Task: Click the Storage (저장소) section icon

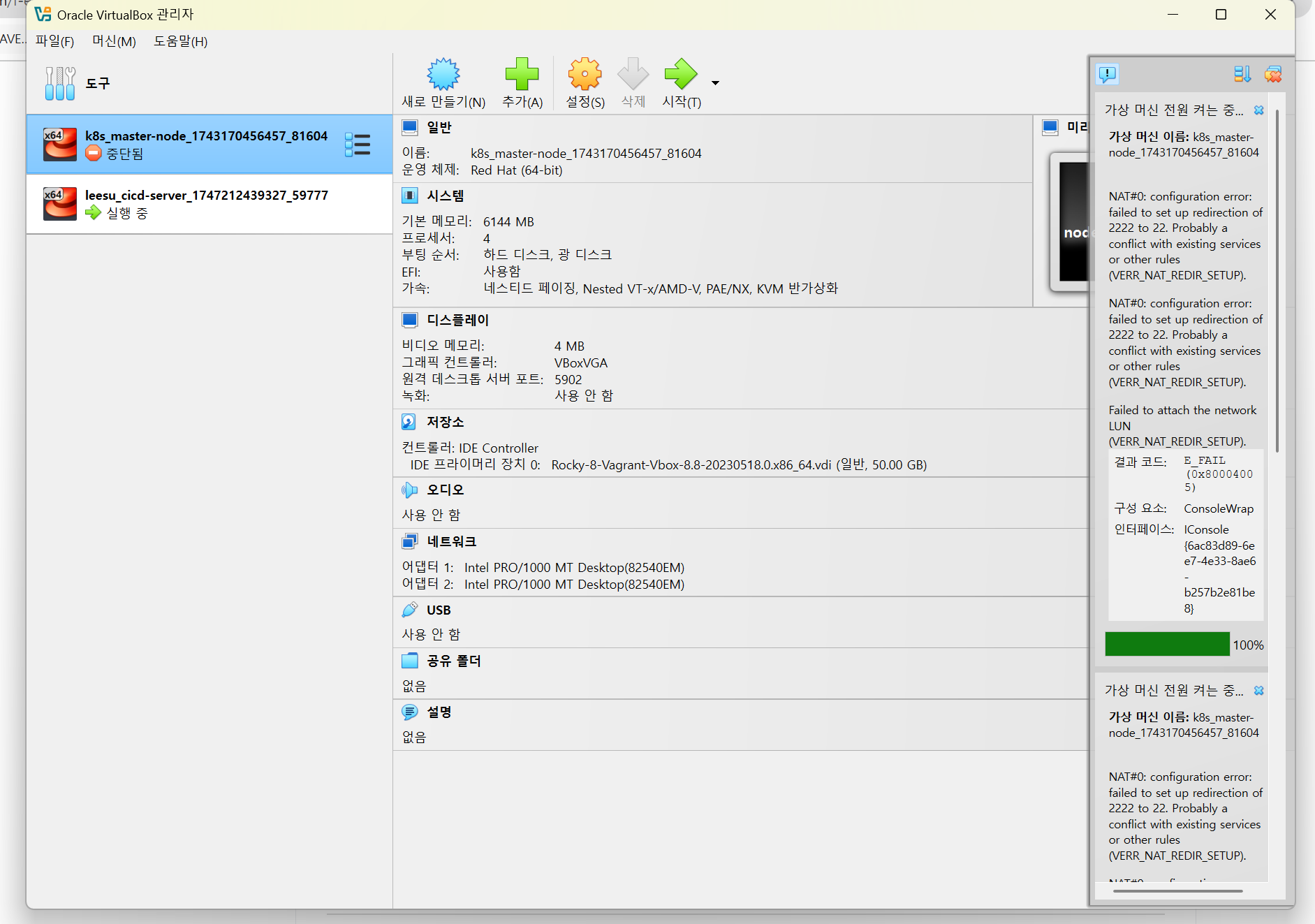Action: tap(410, 422)
